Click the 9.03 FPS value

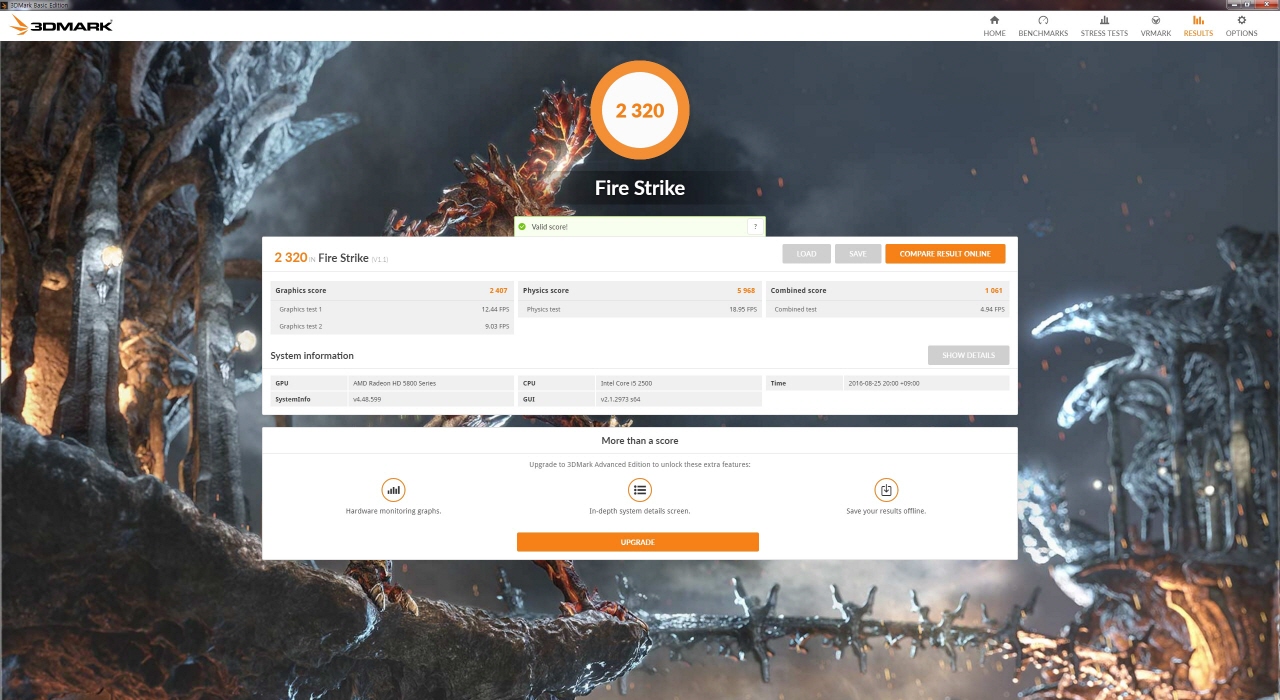pyautogui.click(x=497, y=326)
